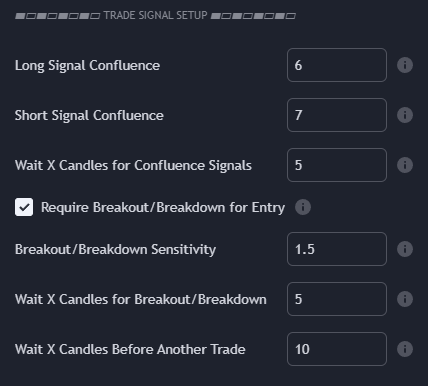Click info icon for Confluence Signals wait candles
The height and width of the screenshot is (386, 428).
pos(405,165)
